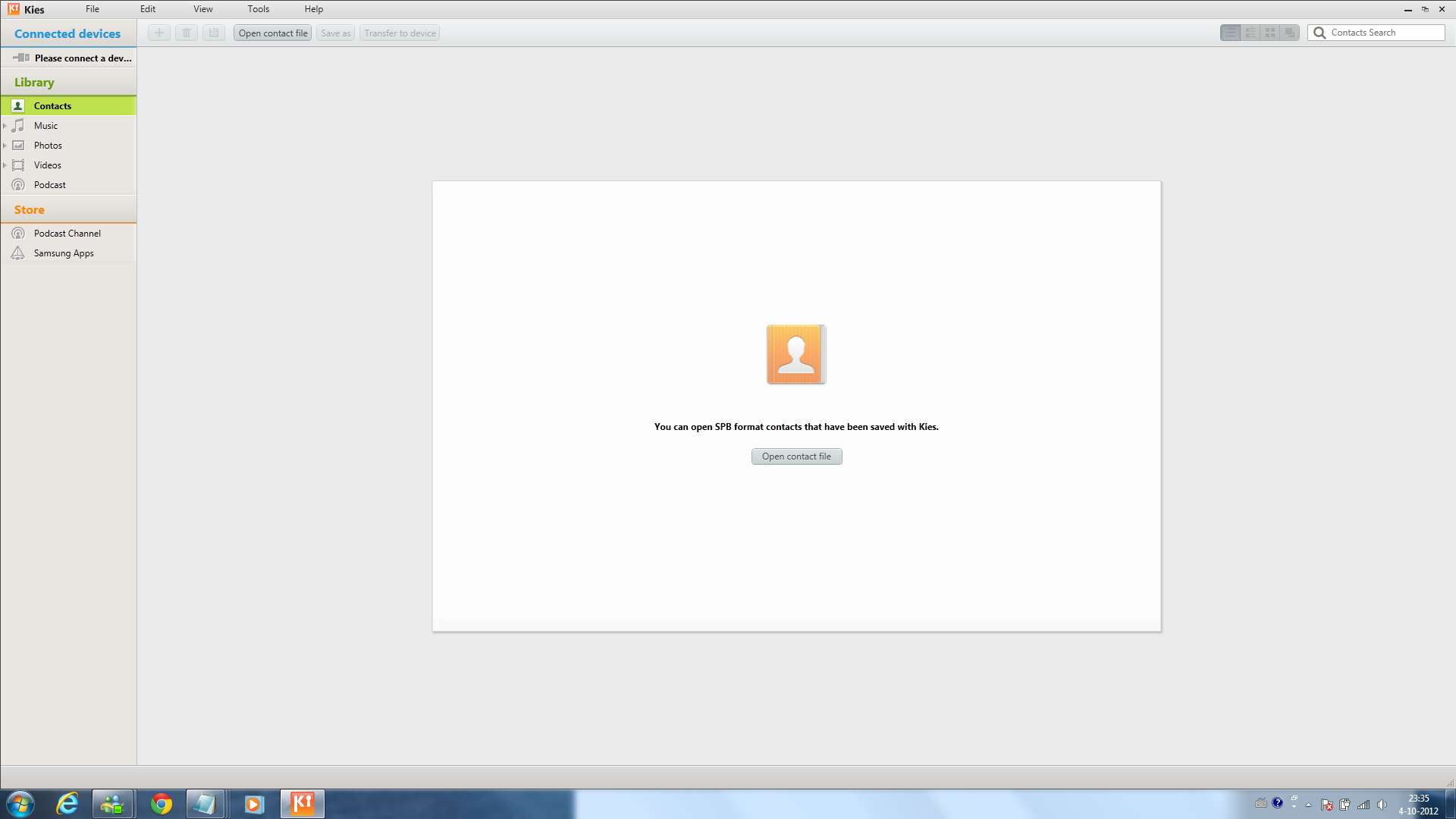The width and height of the screenshot is (1456, 819).
Task: Select Contacts in the Library sidebar
Action: (x=52, y=106)
